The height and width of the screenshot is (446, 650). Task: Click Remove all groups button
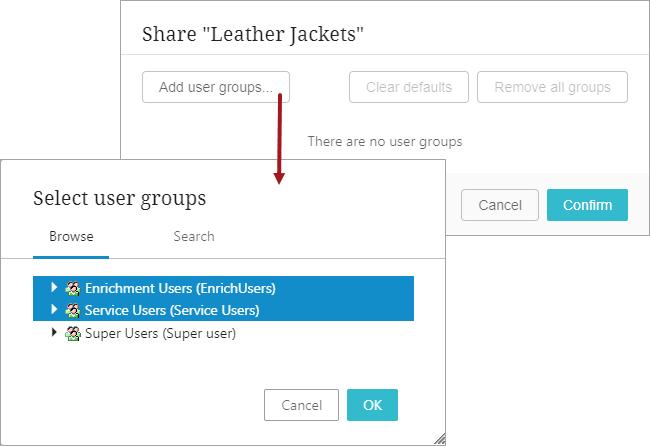[552, 87]
